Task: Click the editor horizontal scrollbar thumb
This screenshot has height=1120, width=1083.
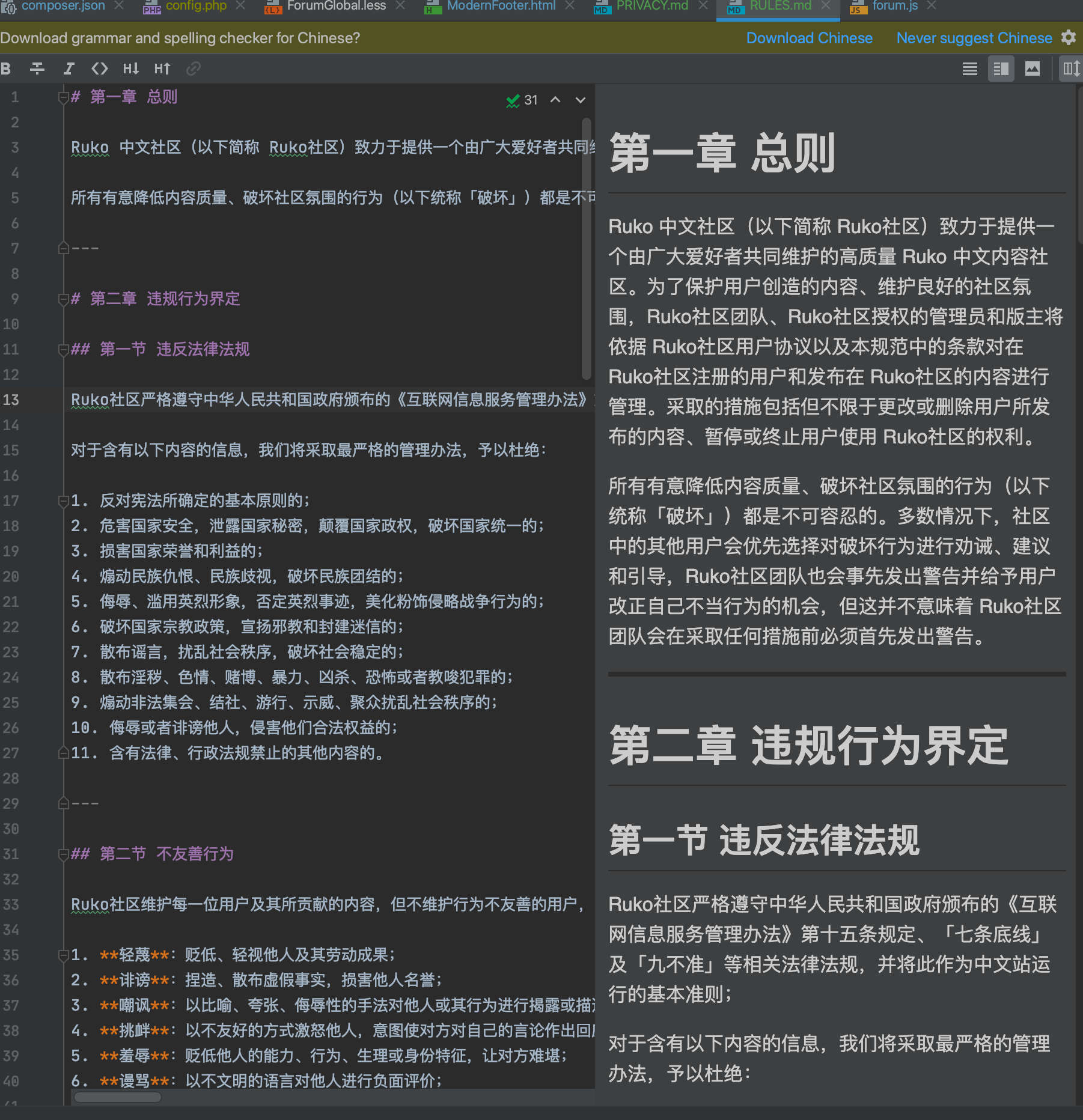Action: 118,1097
